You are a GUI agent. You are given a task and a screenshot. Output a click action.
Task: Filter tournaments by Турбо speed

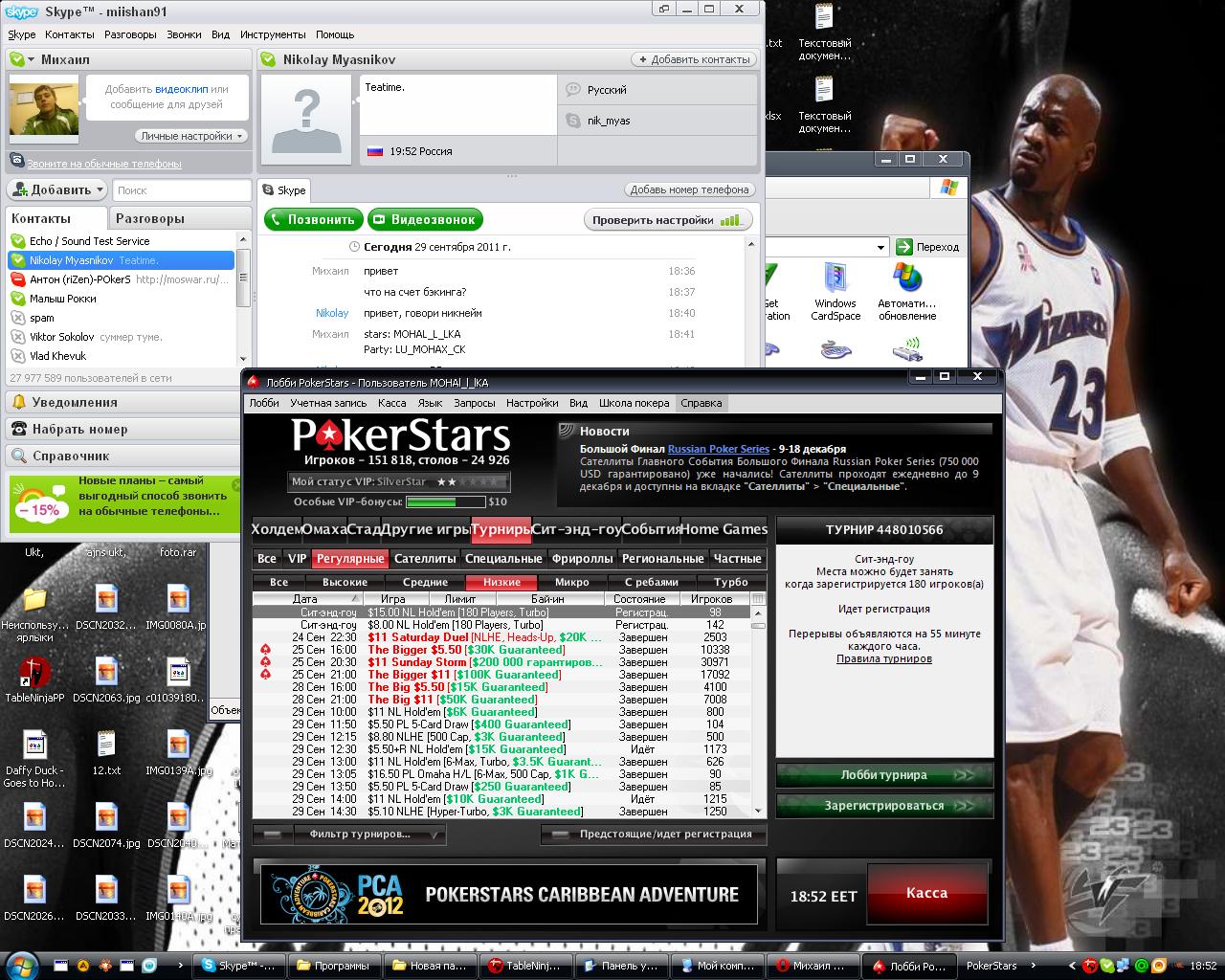pos(731,582)
